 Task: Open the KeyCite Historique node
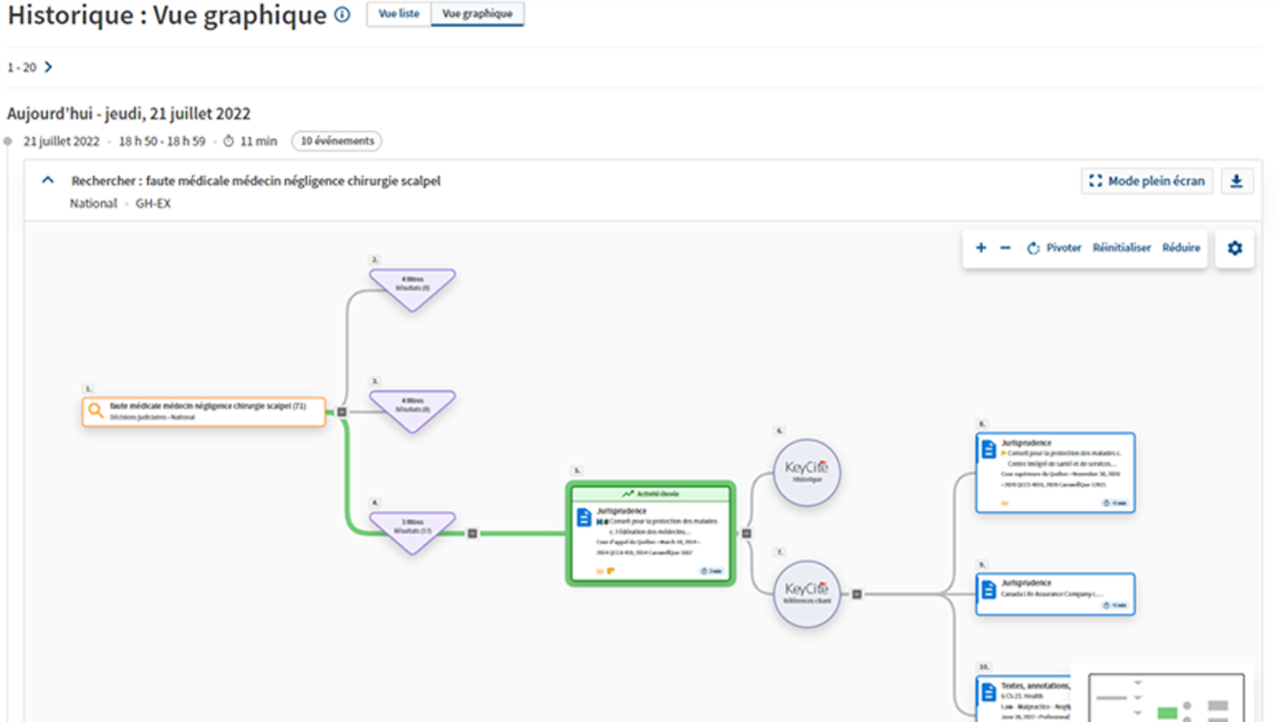pyautogui.click(x=807, y=472)
